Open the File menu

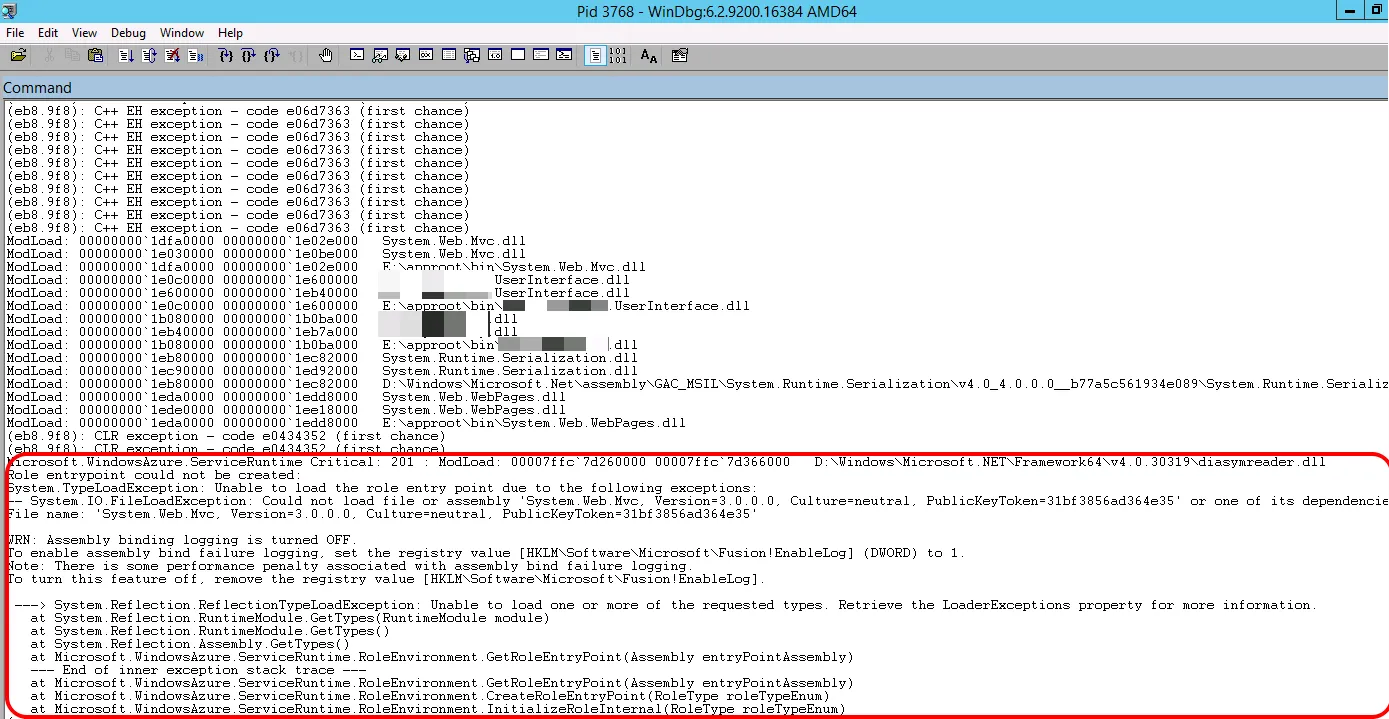point(15,33)
